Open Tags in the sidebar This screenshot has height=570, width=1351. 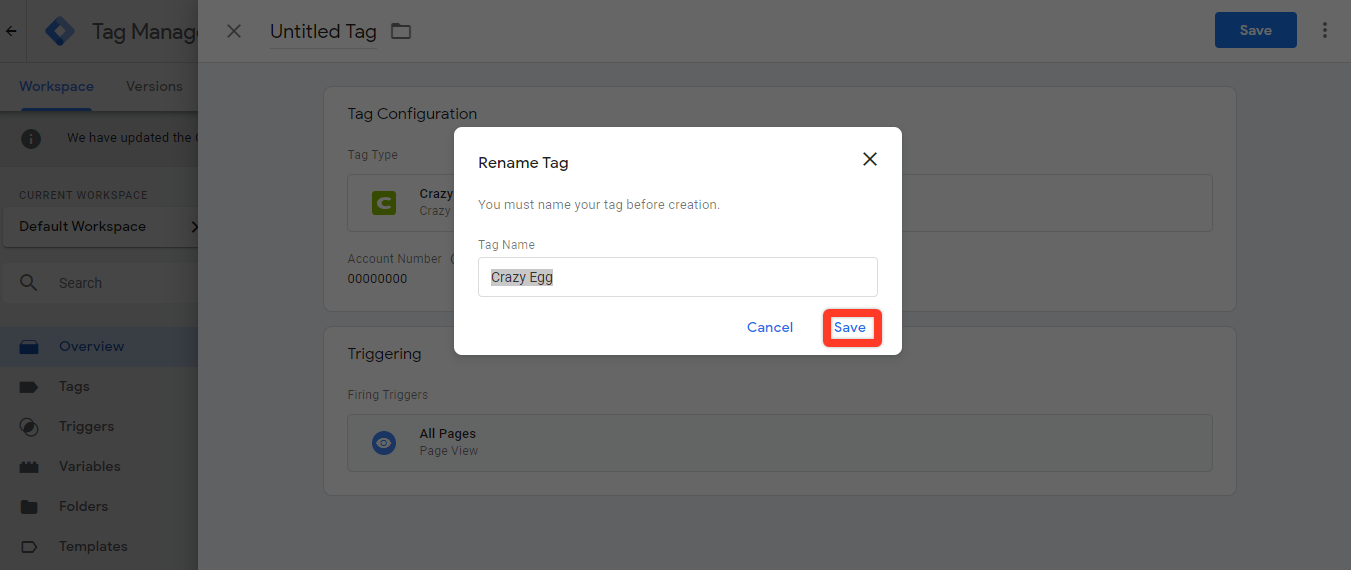[x=99, y=386]
